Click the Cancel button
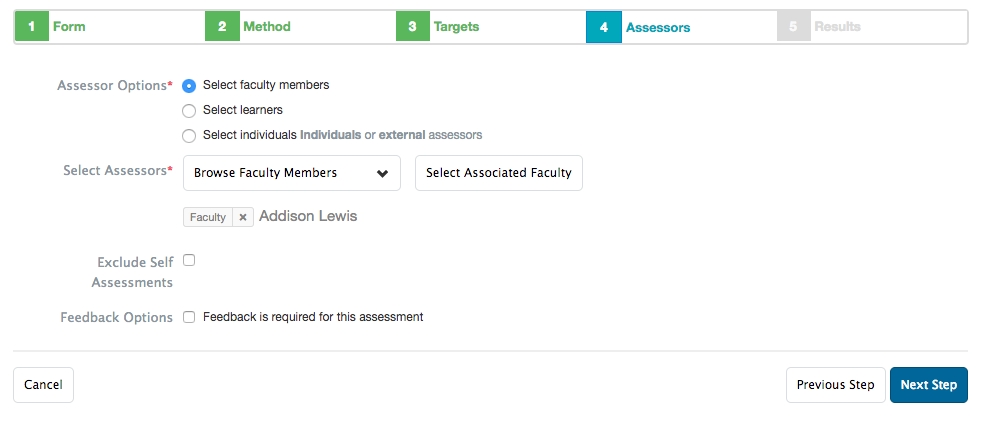 pyautogui.click(x=43, y=385)
